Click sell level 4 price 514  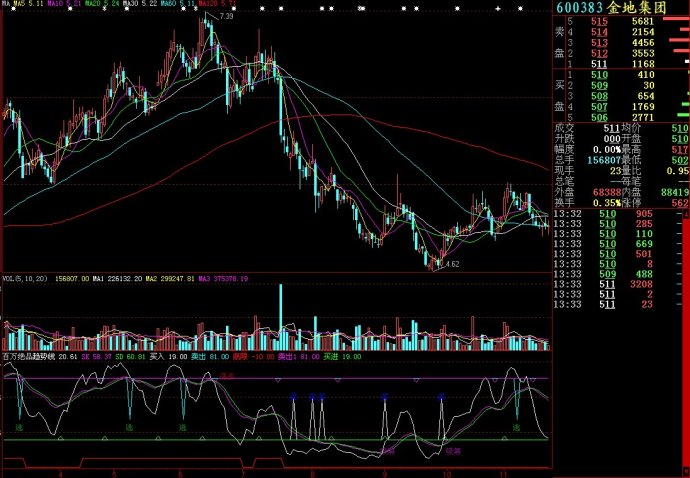point(599,32)
